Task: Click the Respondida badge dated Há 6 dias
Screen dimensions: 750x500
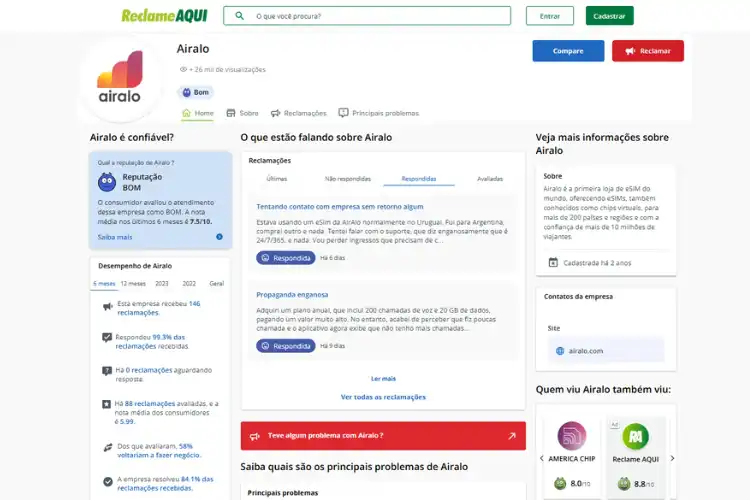Action: [286, 258]
